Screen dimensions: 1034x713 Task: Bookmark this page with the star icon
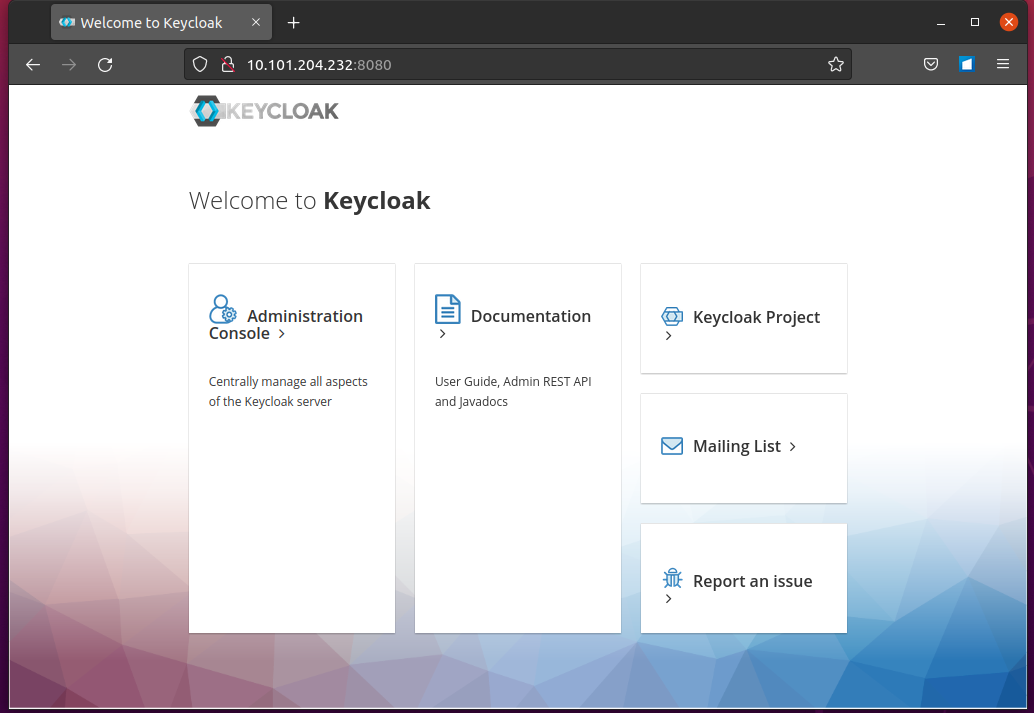tap(836, 65)
